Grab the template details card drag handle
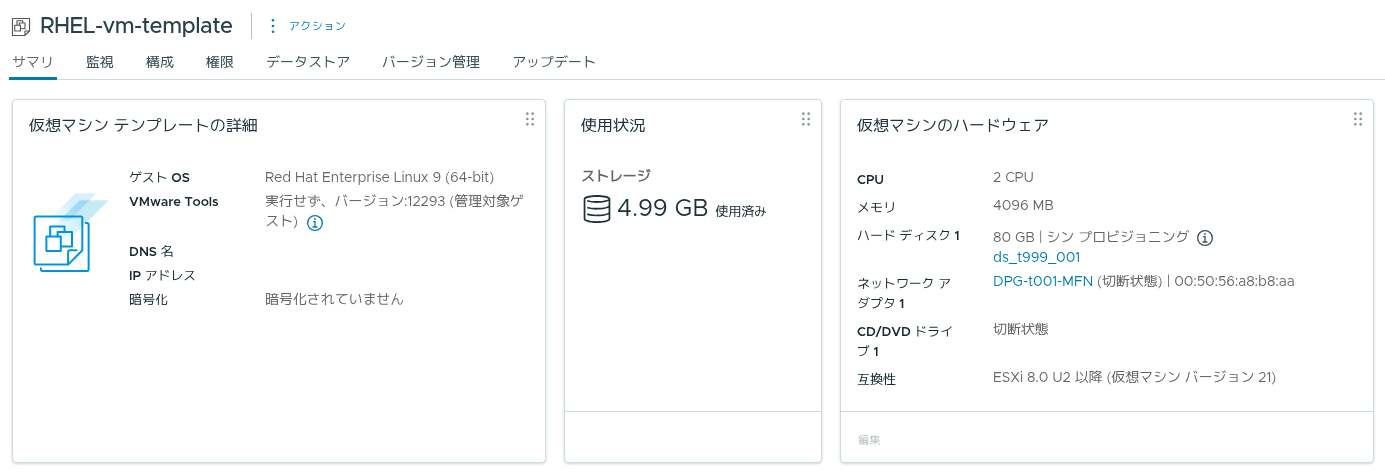 tap(530, 119)
